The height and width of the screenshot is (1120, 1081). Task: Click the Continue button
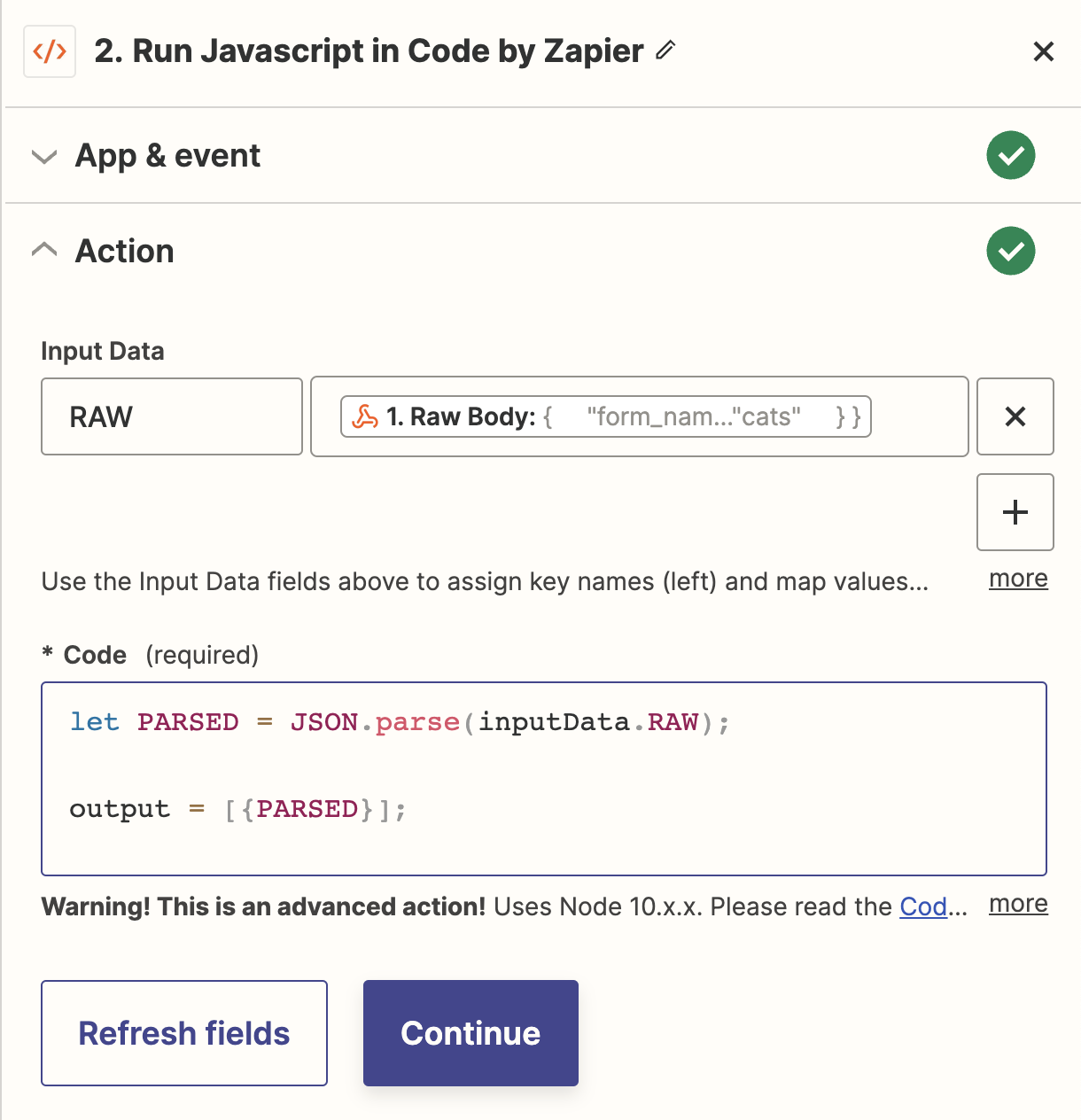471,1033
